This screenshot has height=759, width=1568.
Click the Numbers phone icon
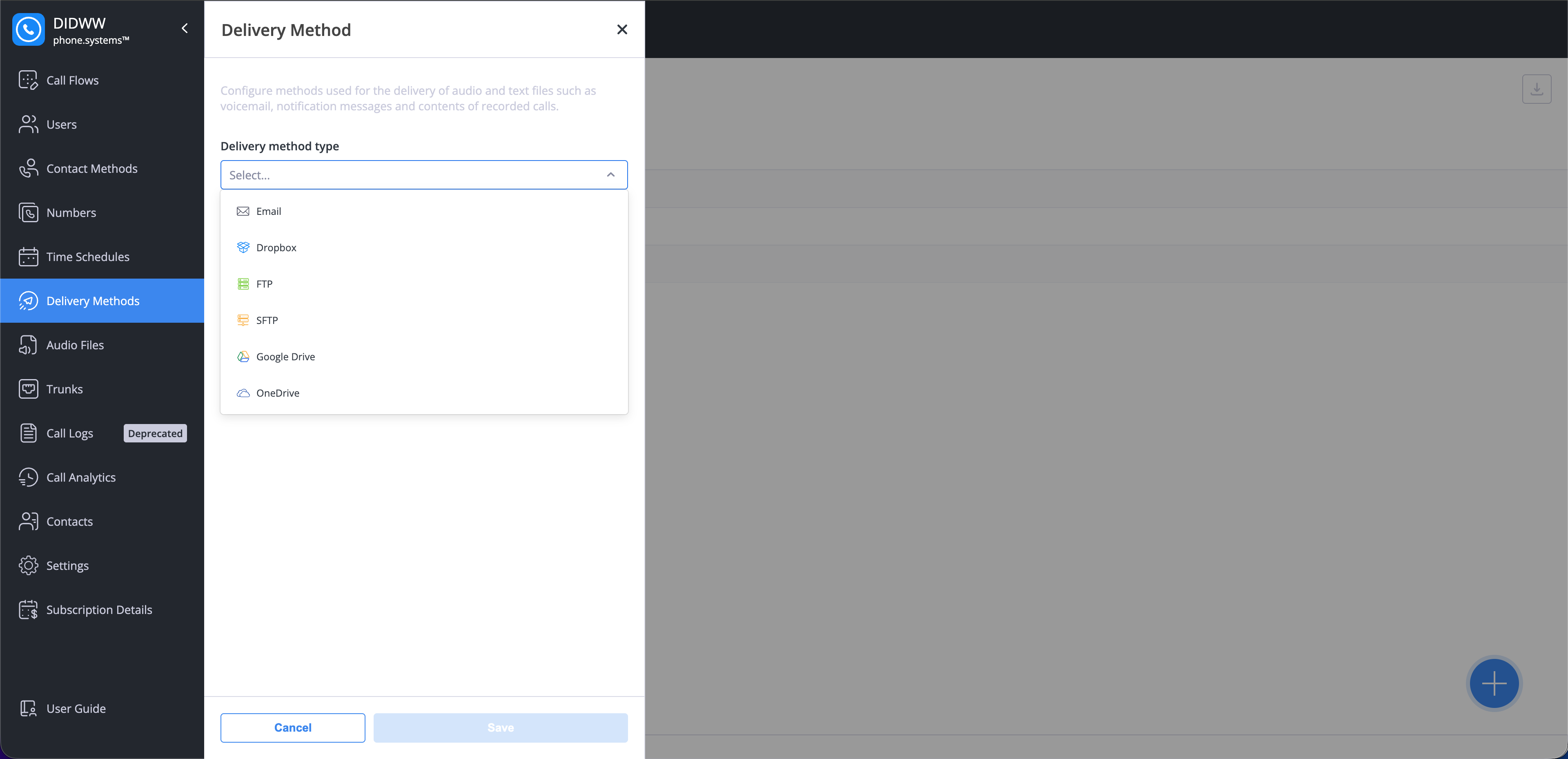[28, 212]
